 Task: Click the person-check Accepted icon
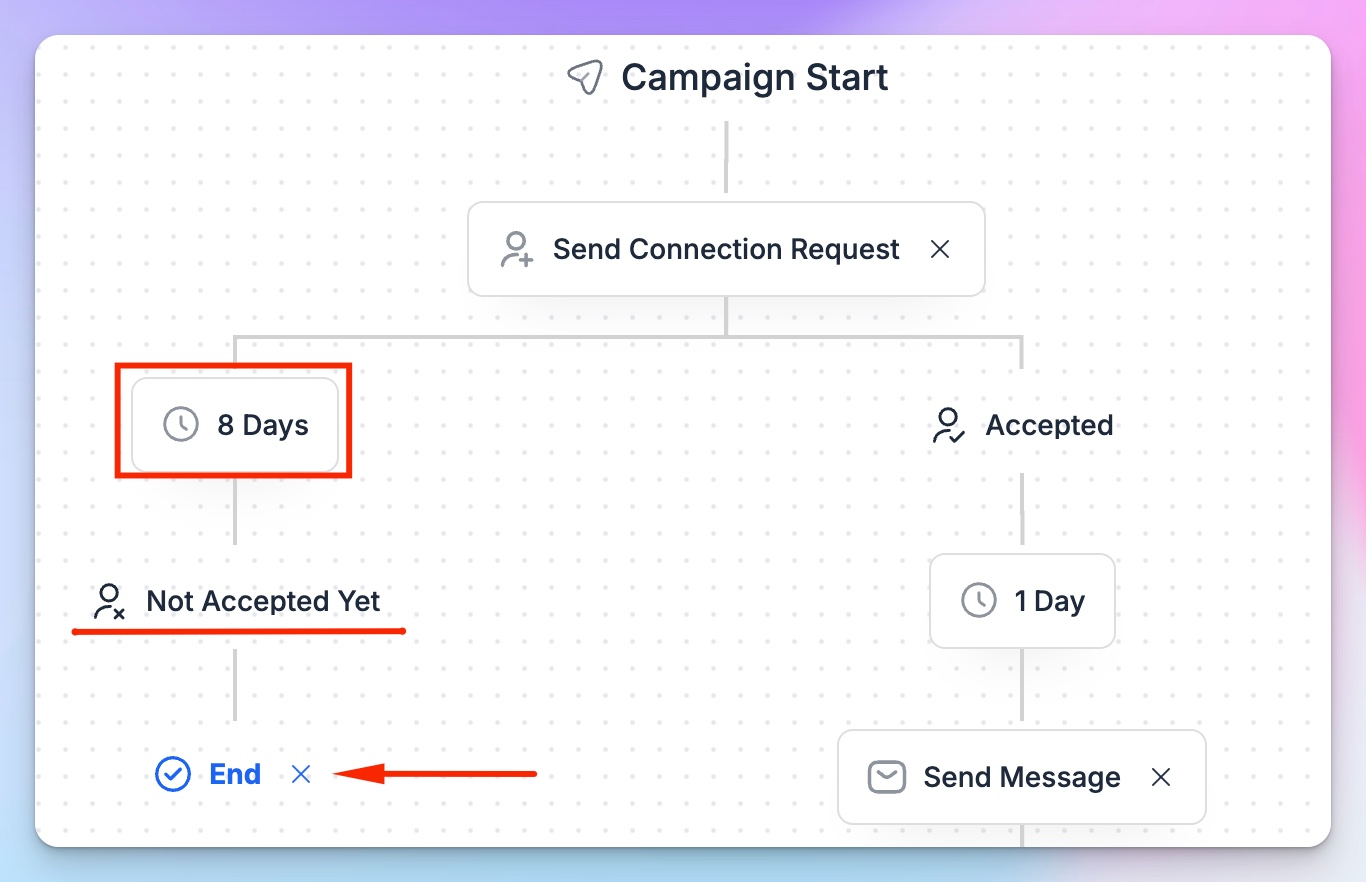(948, 426)
